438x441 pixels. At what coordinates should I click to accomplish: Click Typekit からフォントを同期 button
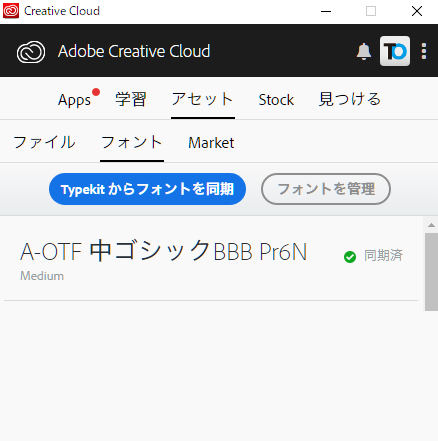coord(147,189)
